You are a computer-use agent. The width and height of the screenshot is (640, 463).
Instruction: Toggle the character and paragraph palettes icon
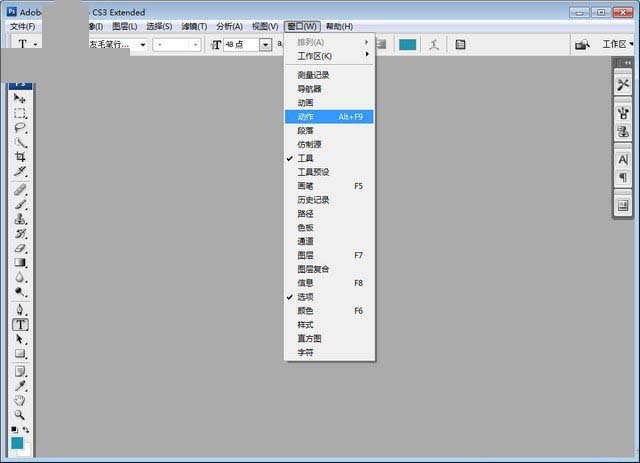(460, 45)
